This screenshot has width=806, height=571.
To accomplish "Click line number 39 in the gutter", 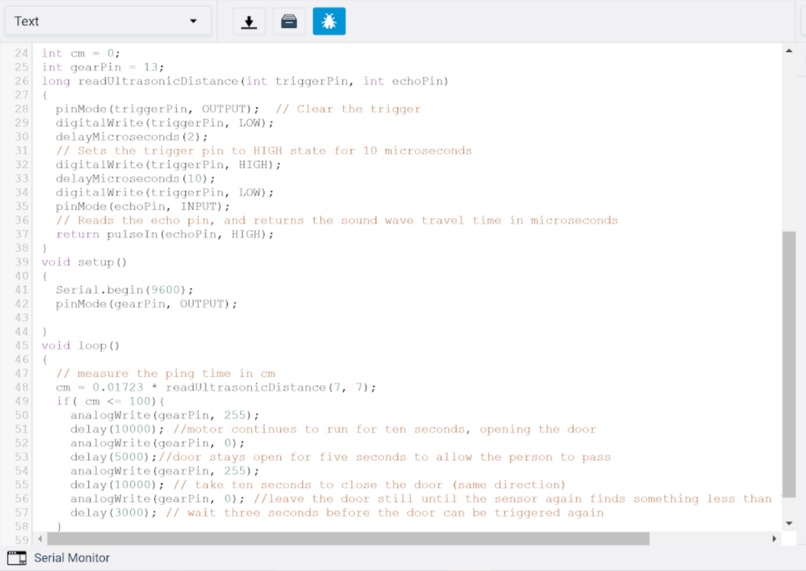I will click(x=21, y=262).
